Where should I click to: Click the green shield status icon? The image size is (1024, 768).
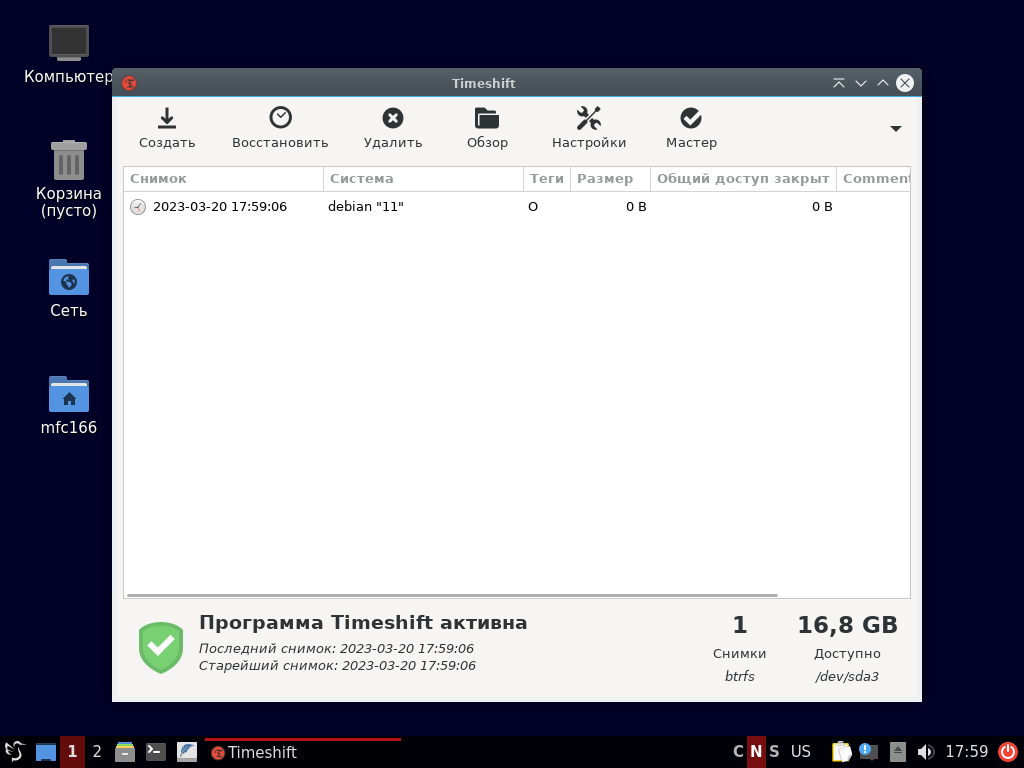tap(161, 647)
